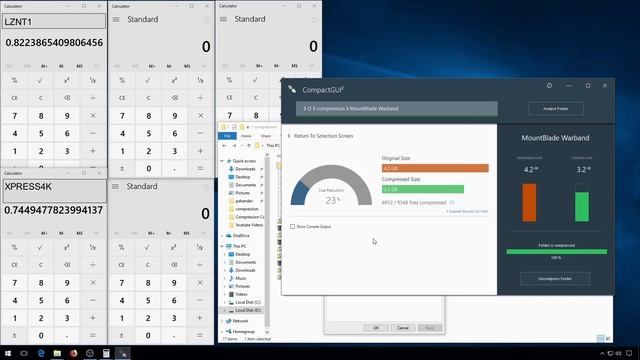Expand Local Disk (C:) in Explorer tree
Screen dimensions: 640x360
click(225, 302)
